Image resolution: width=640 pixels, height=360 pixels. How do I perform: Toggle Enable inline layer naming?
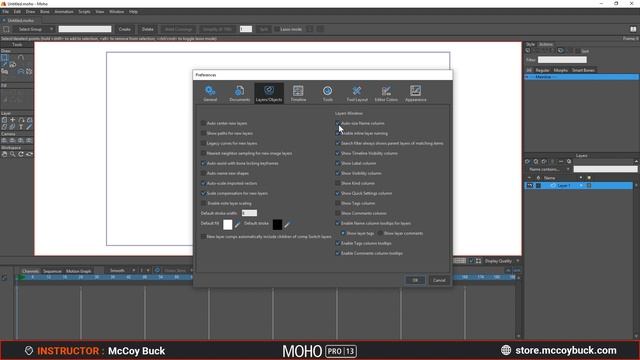(x=338, y=133)
